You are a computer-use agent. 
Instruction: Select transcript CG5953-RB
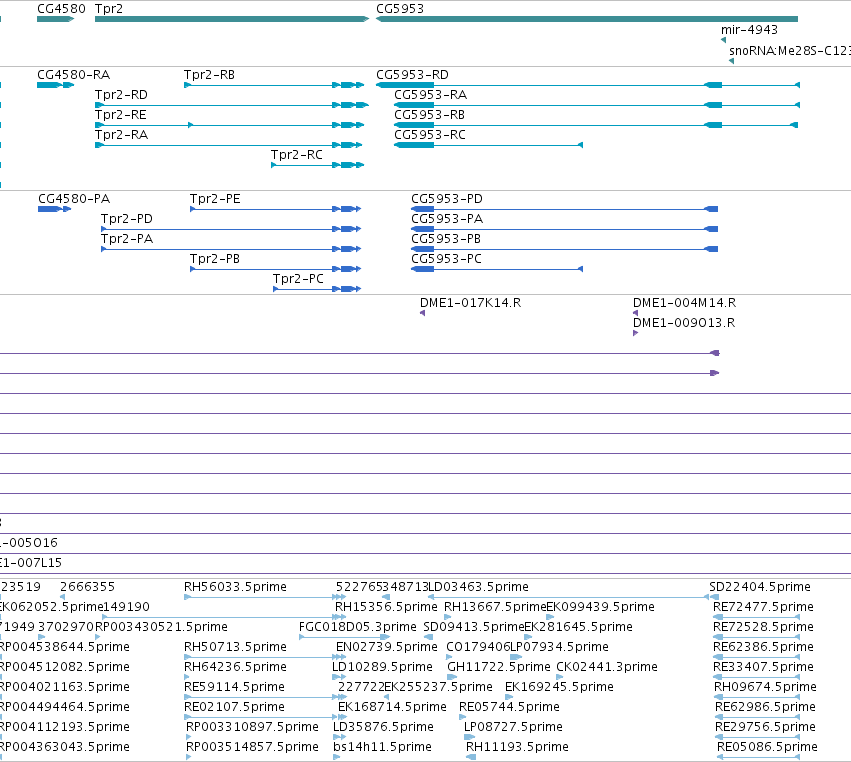[x=596, y=125]
